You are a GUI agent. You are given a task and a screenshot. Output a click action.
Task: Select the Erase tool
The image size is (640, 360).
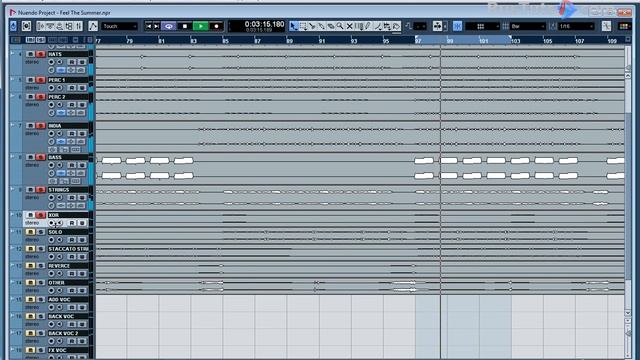pos(331,27)
